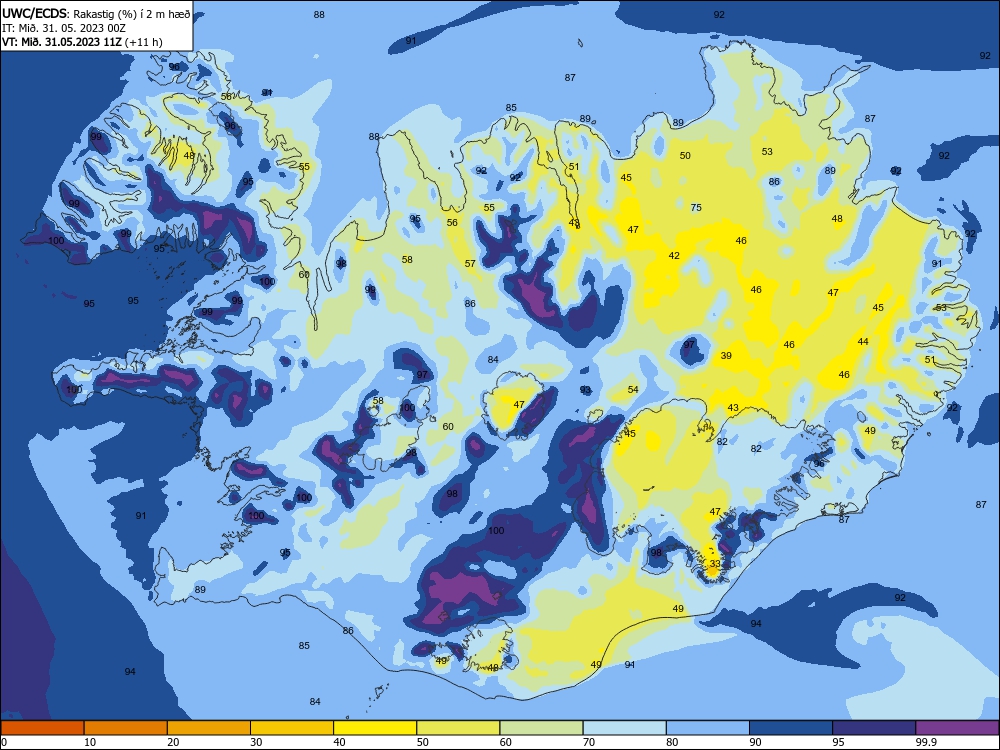This screenshot has height=750, width=1000.
Task: Click the bright yellow 40–50 legend swatch
Action: [375, 728]
